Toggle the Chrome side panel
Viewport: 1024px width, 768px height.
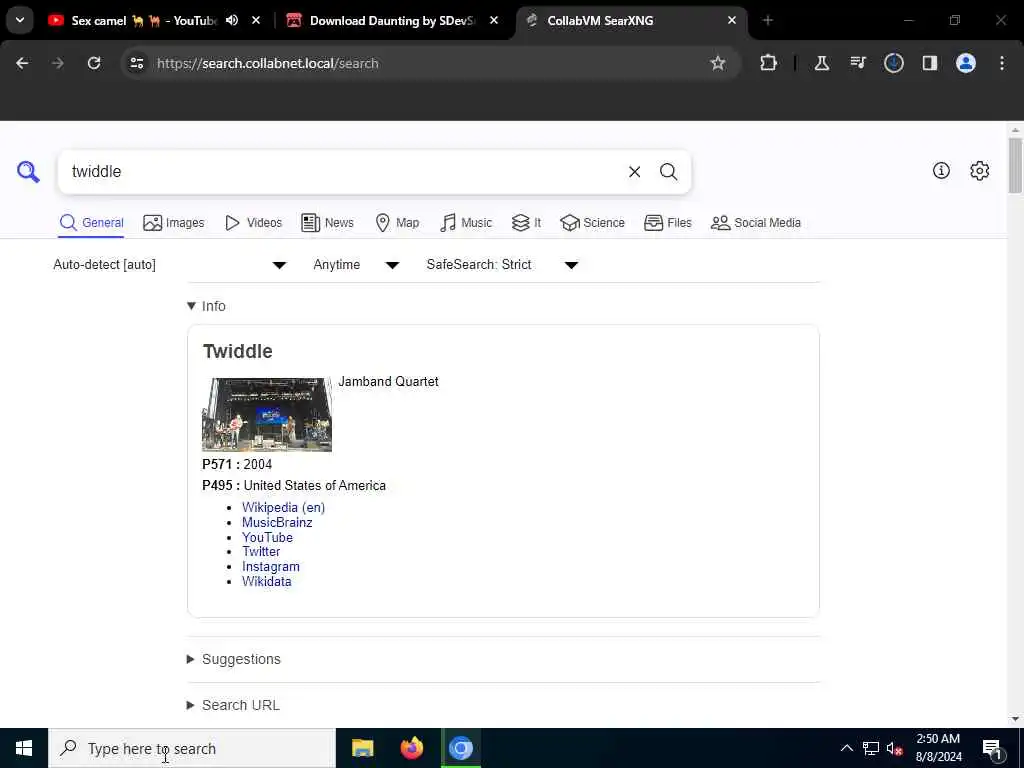pyautogui.click(x=930, y=63)
